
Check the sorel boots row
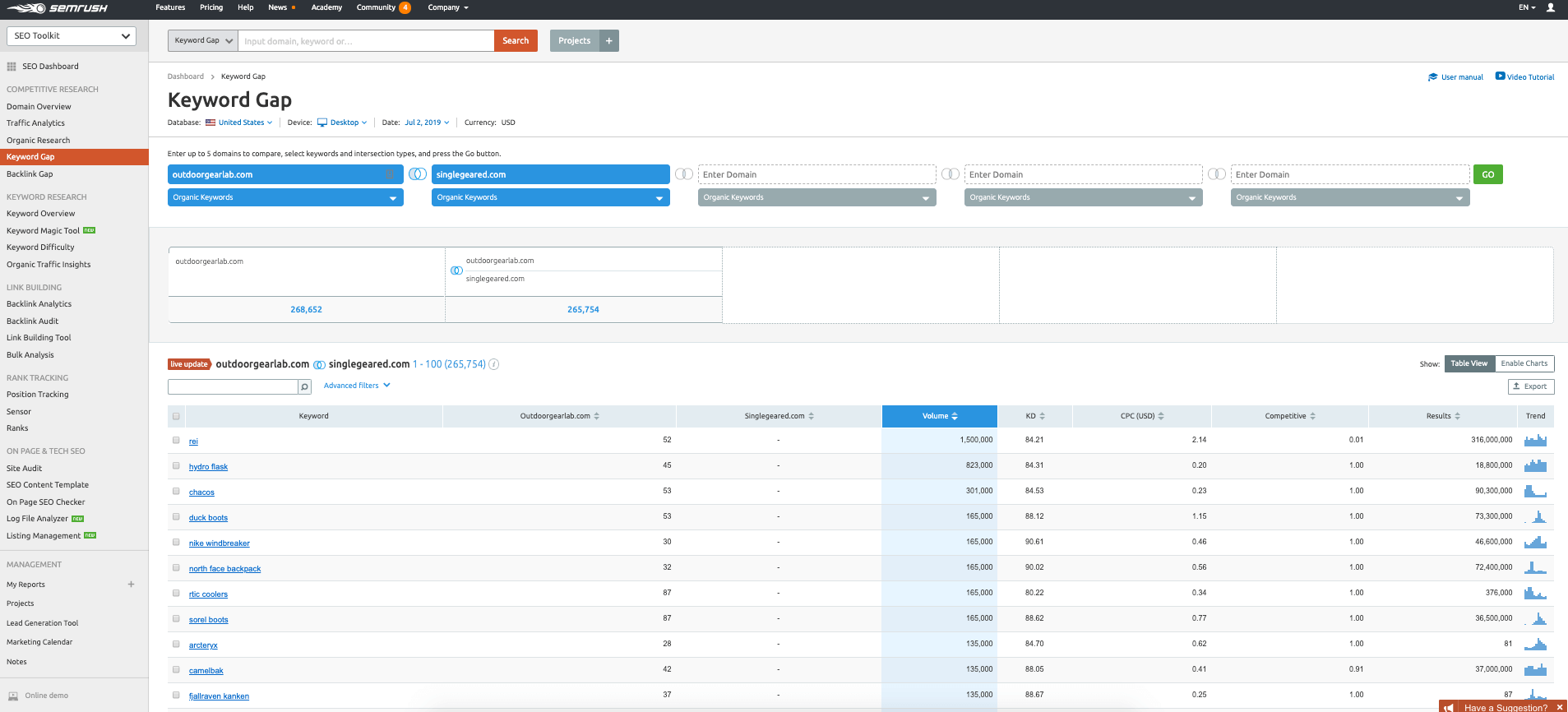coord(176,618)
